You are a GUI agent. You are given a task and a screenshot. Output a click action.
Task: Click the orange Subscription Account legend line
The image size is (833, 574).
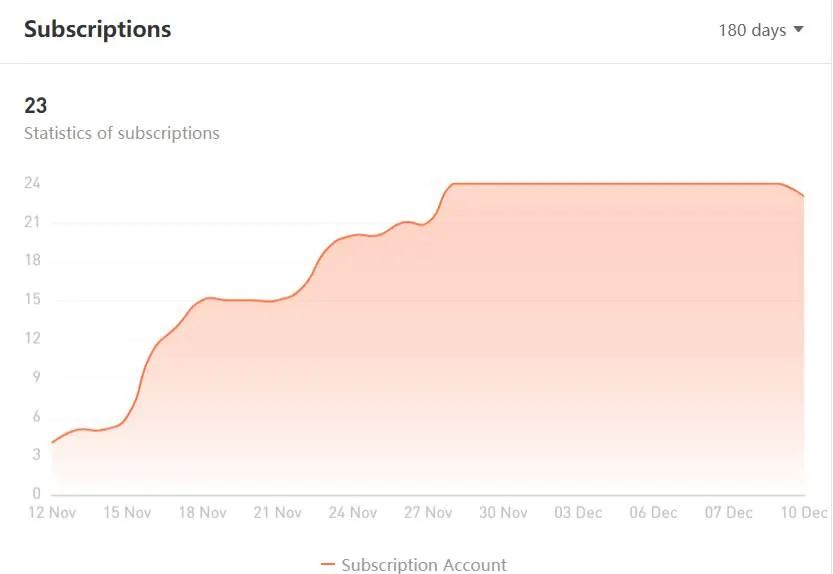coord(328,564)
